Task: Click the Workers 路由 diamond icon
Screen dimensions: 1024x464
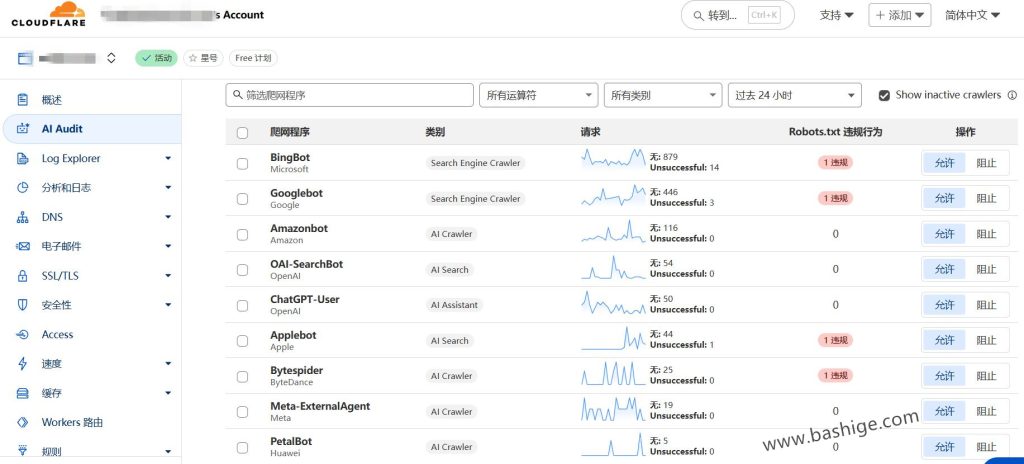Action: pos(23,422)
